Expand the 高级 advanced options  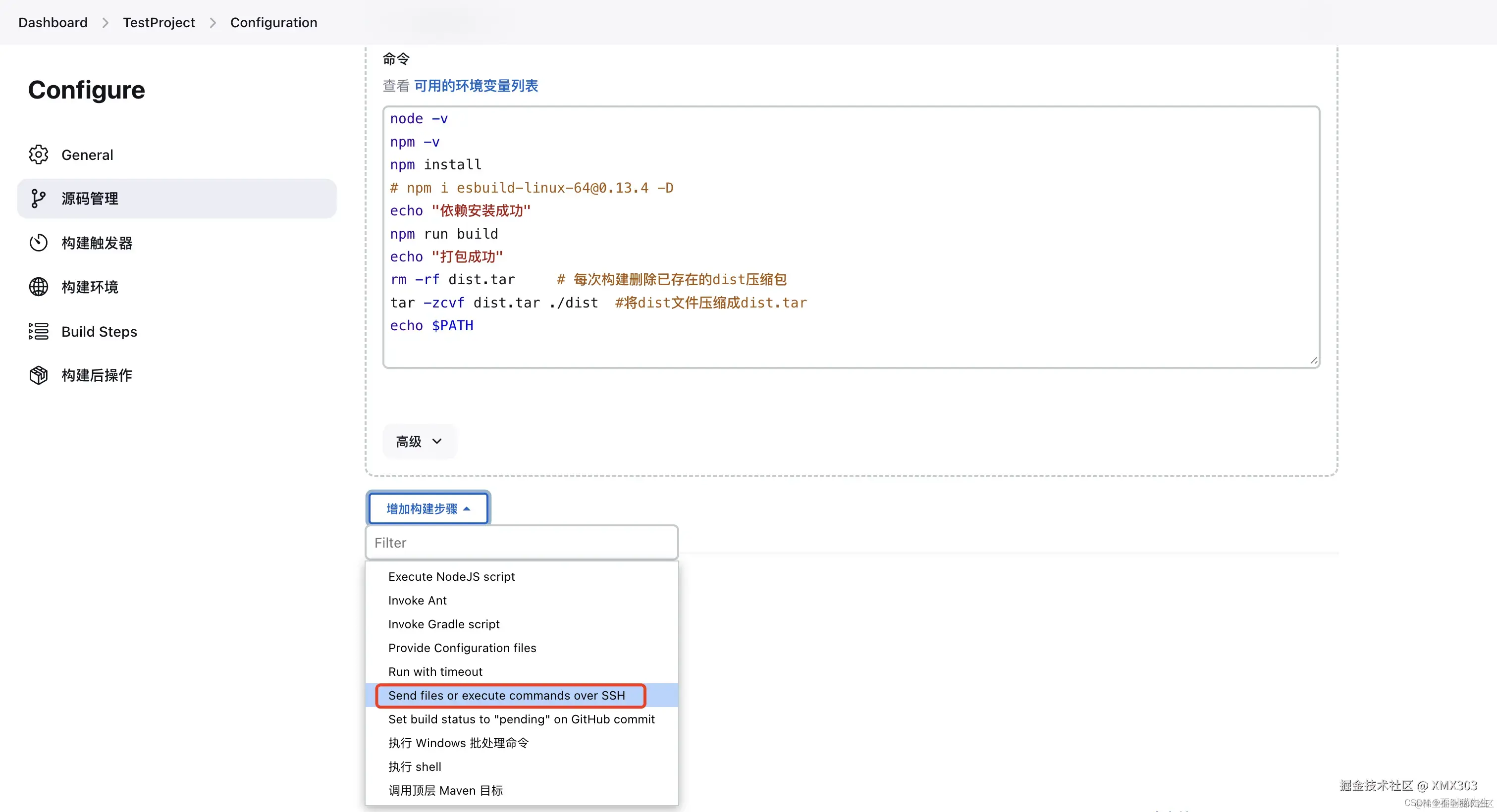pyautogui.click(x=419, y=442)
